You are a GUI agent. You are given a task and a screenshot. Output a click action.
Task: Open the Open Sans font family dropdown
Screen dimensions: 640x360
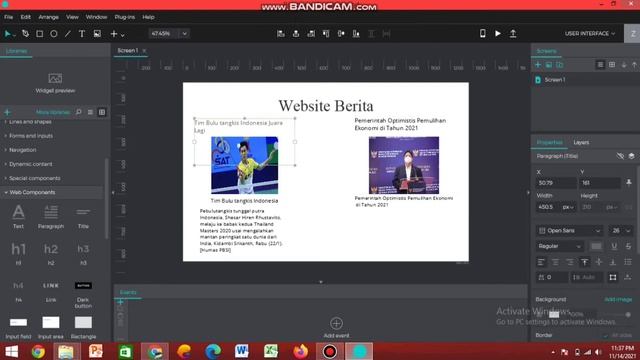pyautogui.click(x=570, y=231)
